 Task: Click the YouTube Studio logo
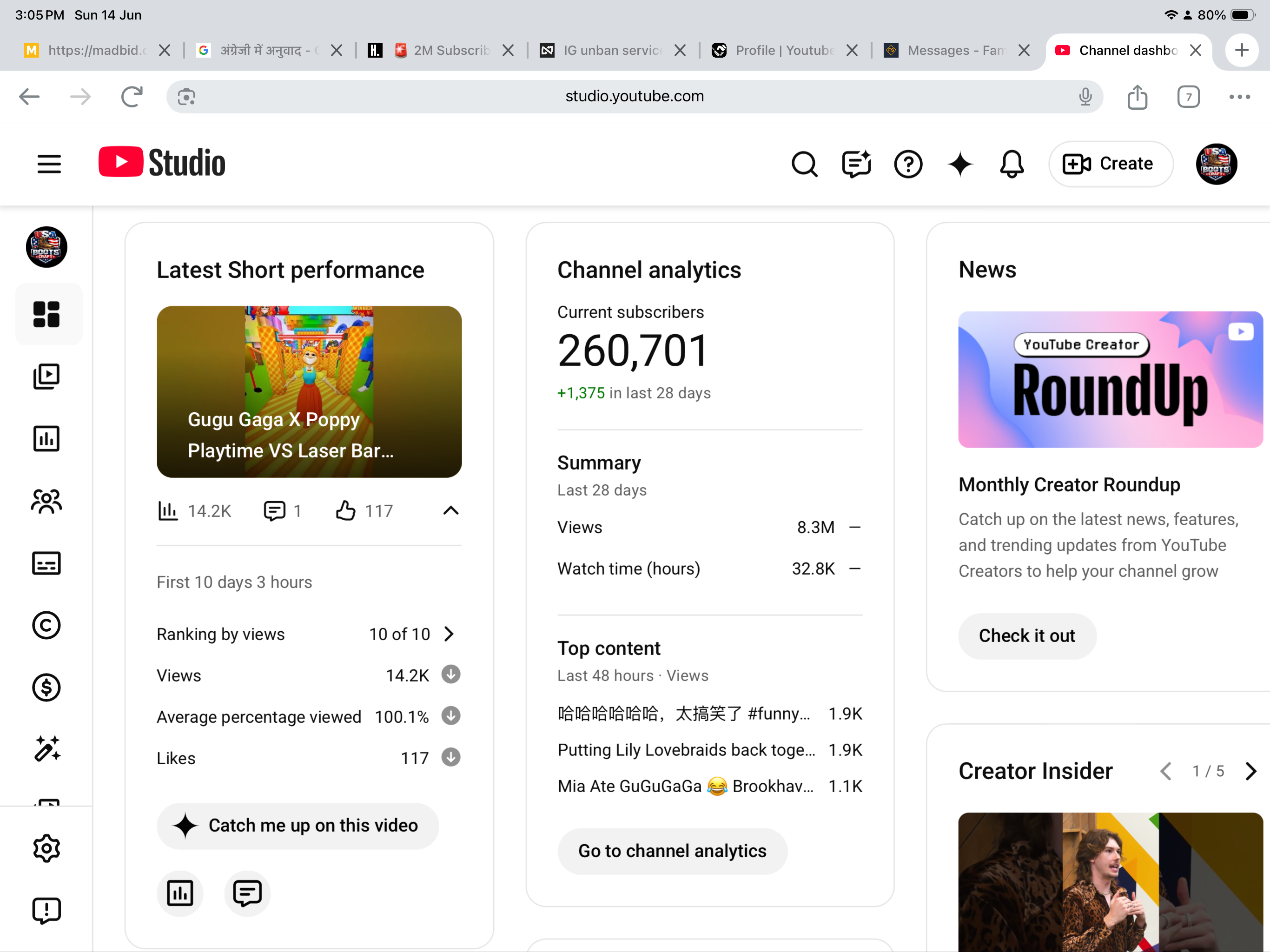tap(162, 163)
